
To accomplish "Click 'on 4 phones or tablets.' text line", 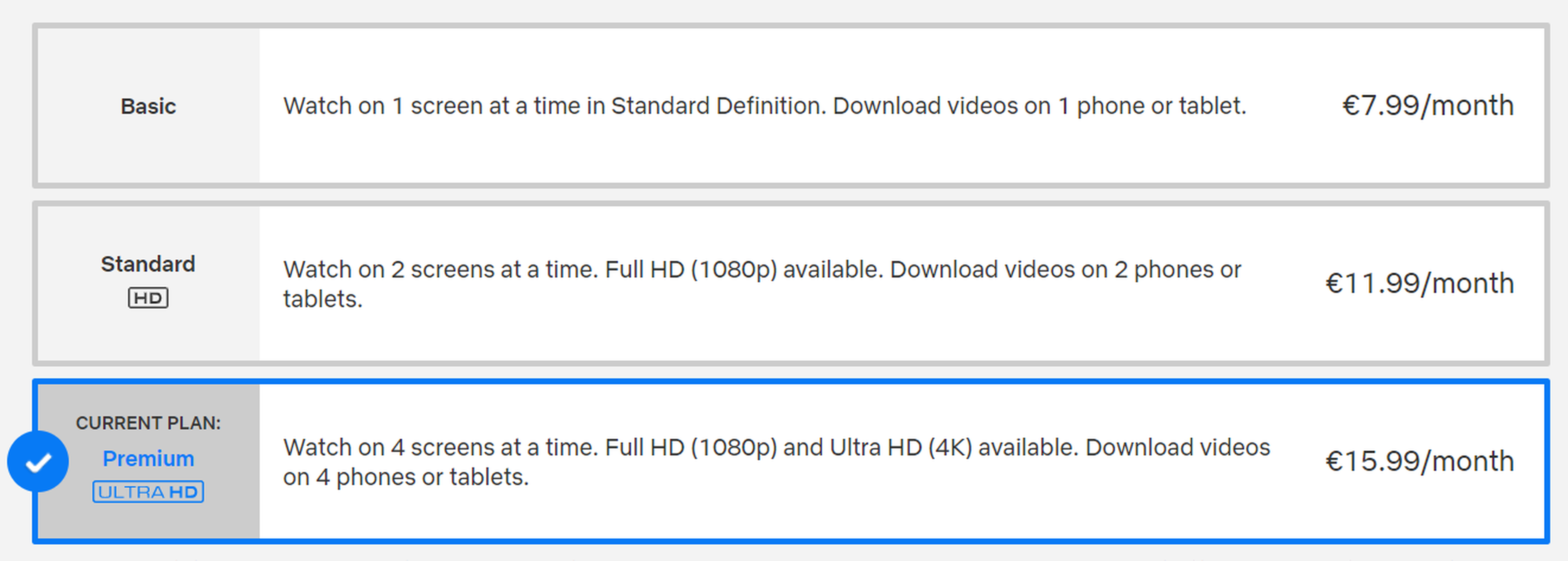I will 405,477.
